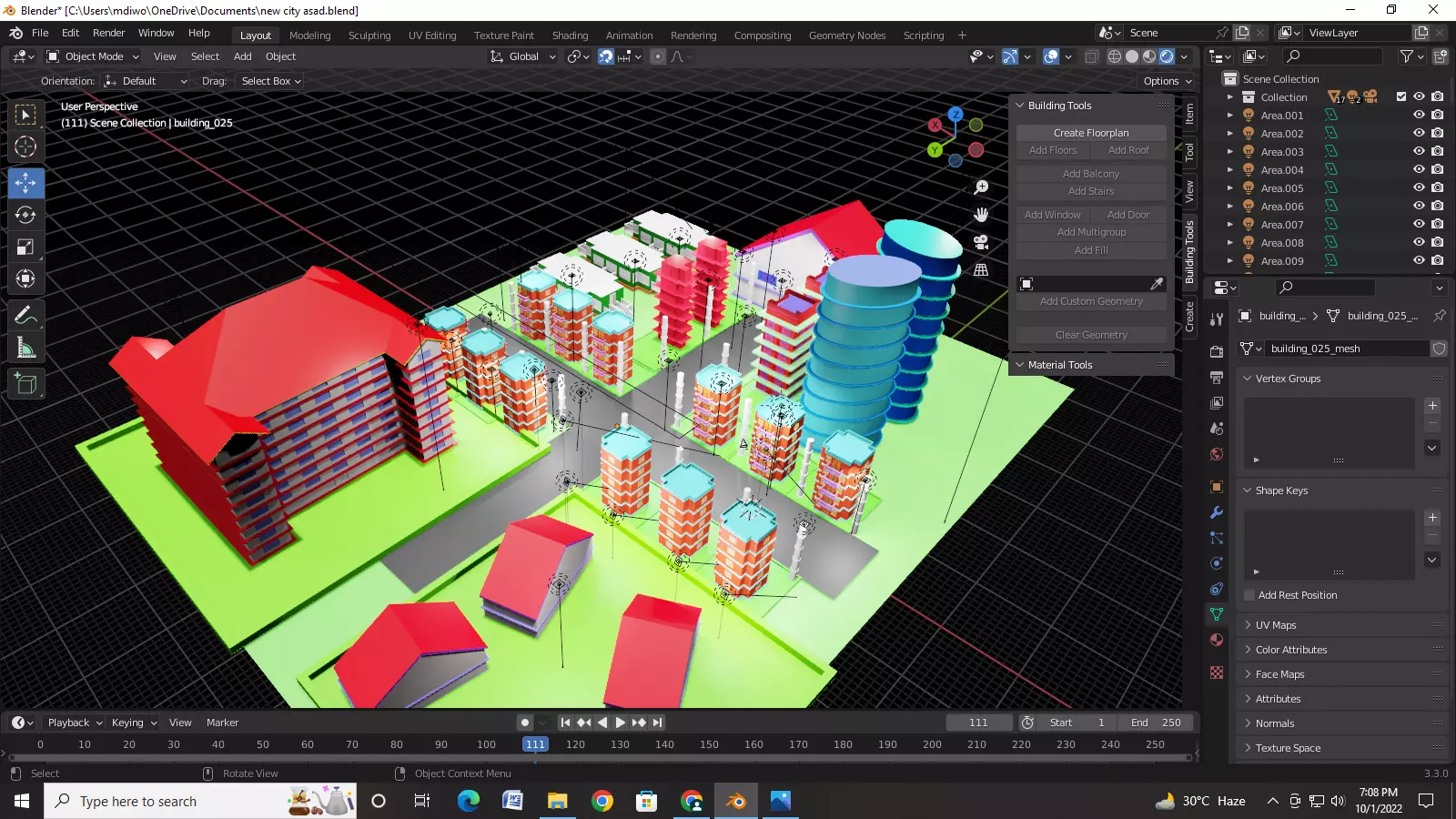1456x819 pixels.
Task: Click the End frame field showing 250
Action: [1156, 723]
